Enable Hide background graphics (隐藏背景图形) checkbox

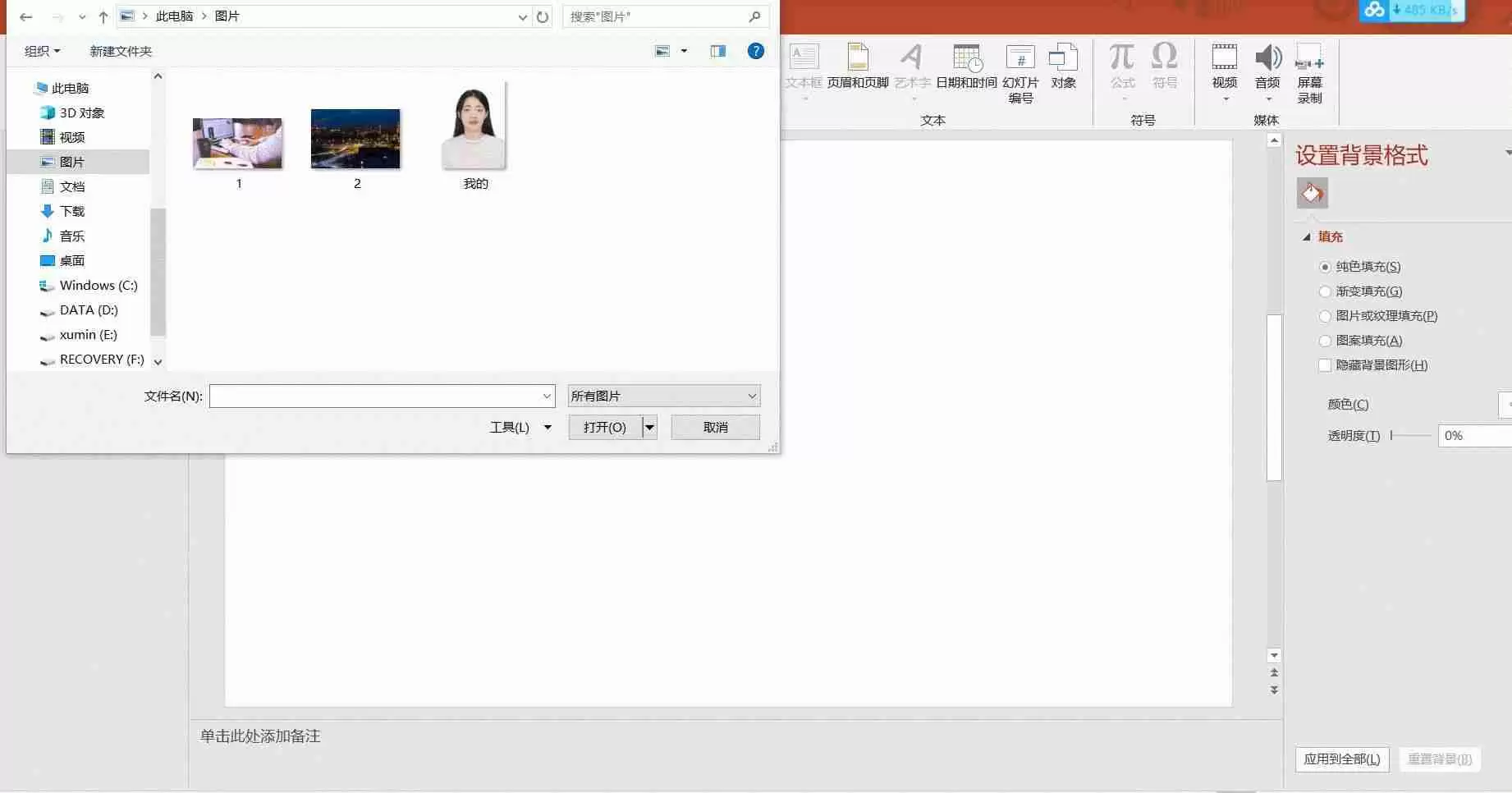point(1324,365)
